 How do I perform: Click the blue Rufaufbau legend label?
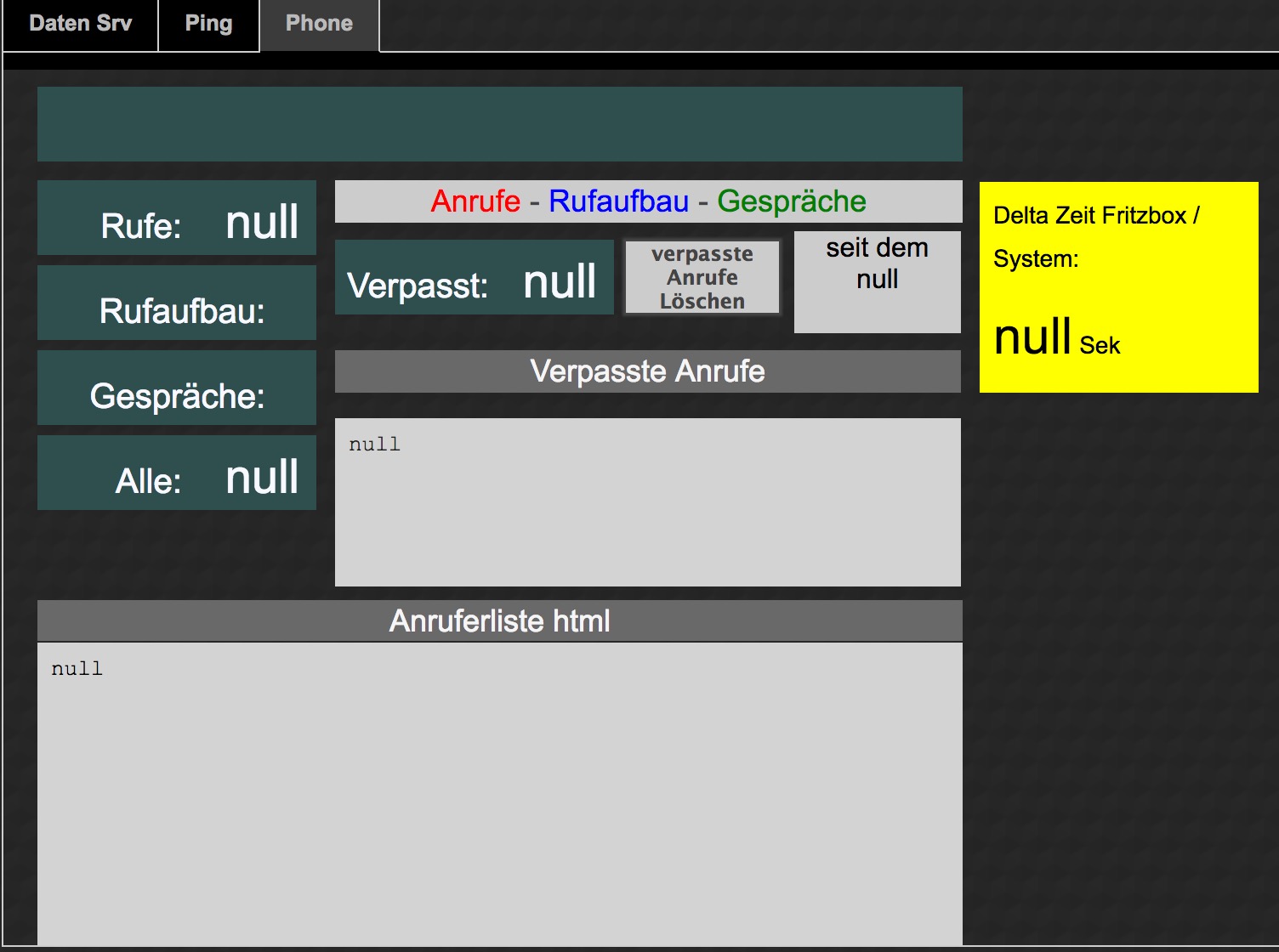[x=618, y=201]
